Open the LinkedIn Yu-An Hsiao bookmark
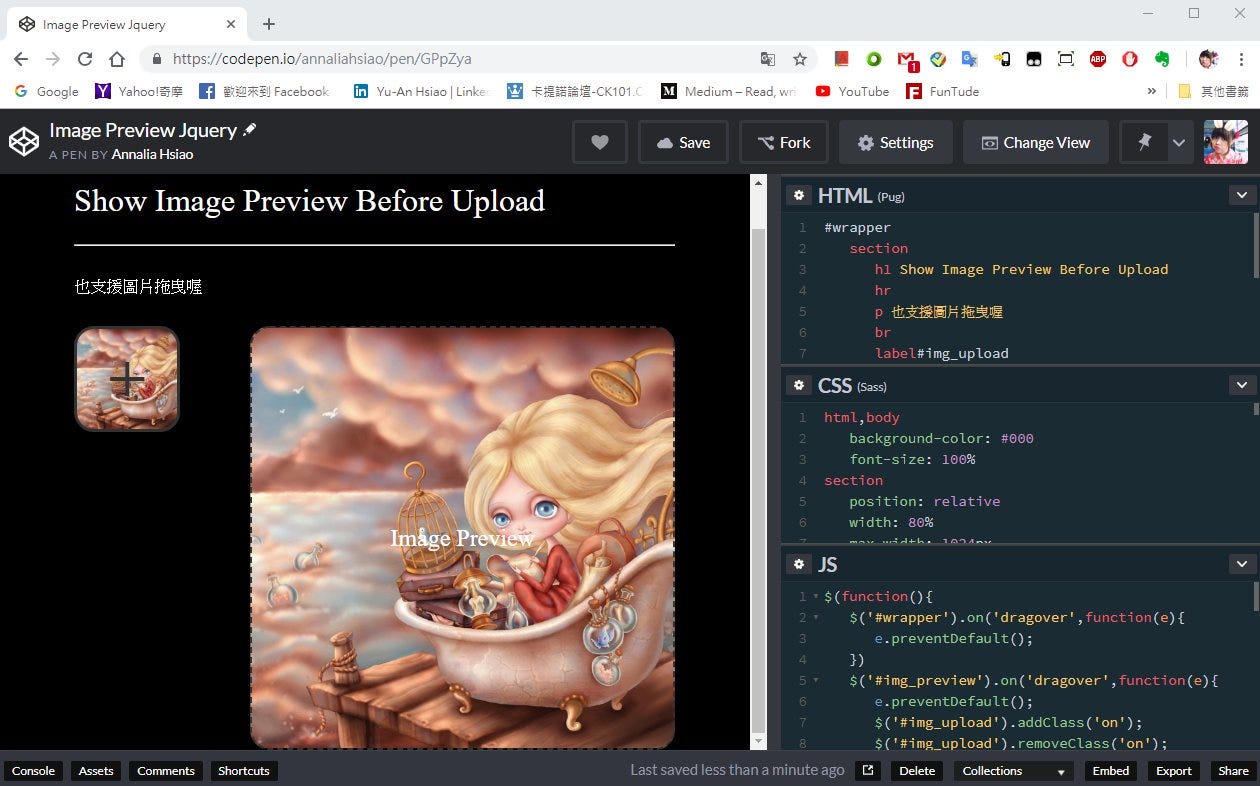Image resolution: width=1260 pixels, height=786 pixels. click(x=421, y=91)
